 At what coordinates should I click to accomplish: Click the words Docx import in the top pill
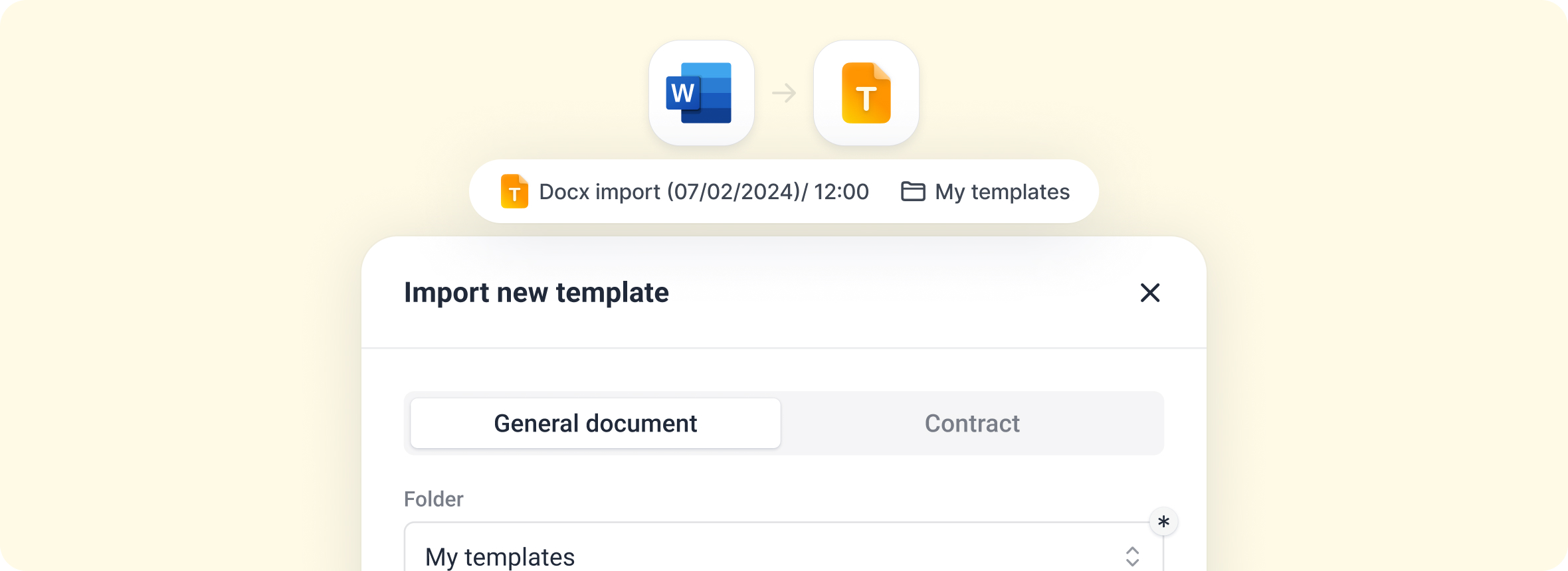(x=599, y=192)
